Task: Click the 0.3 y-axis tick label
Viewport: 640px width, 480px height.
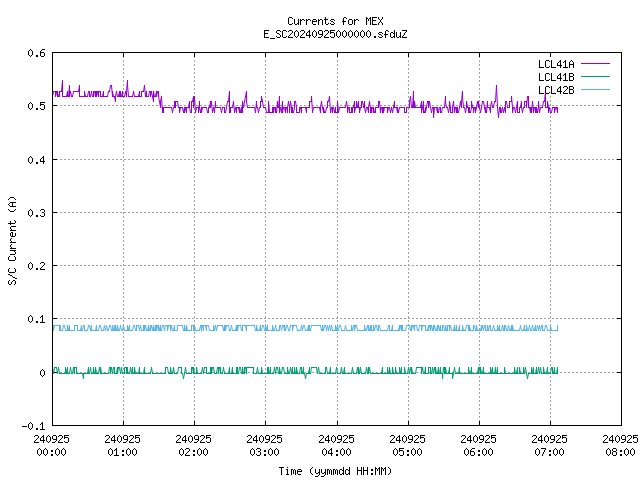Action: point(36,213)
